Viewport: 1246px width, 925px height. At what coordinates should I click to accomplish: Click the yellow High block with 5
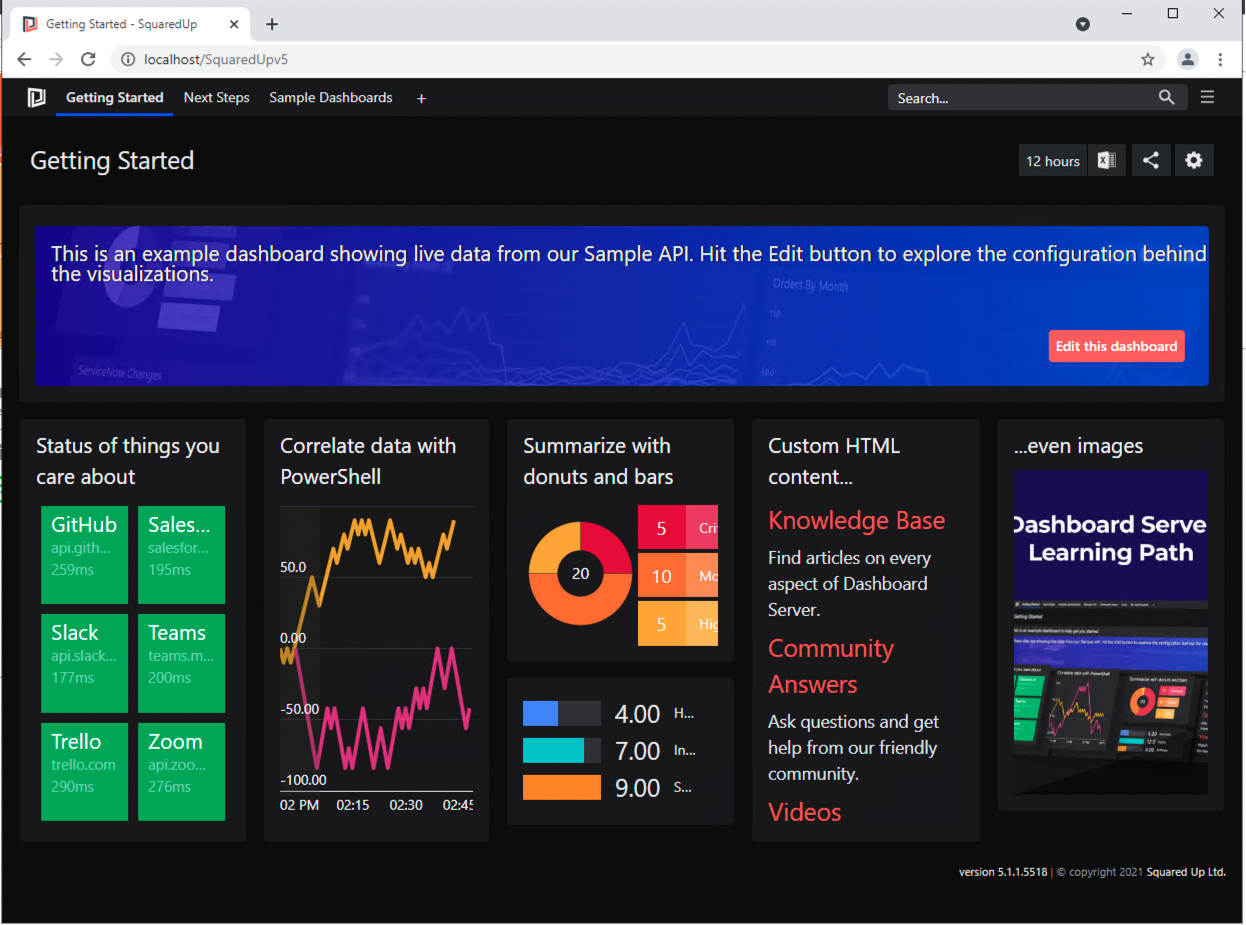tap(678, 624)
